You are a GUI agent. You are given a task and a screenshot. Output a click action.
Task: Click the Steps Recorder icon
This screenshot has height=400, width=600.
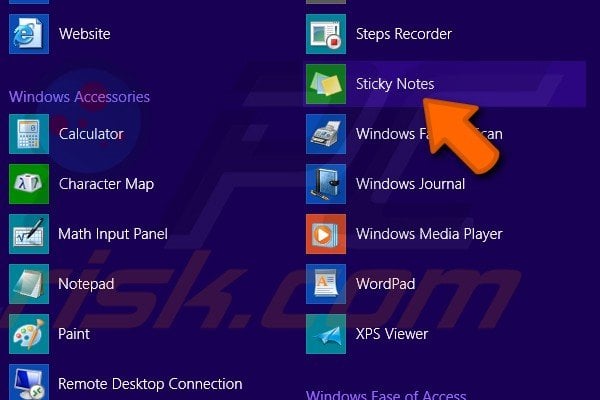point(326,34)
